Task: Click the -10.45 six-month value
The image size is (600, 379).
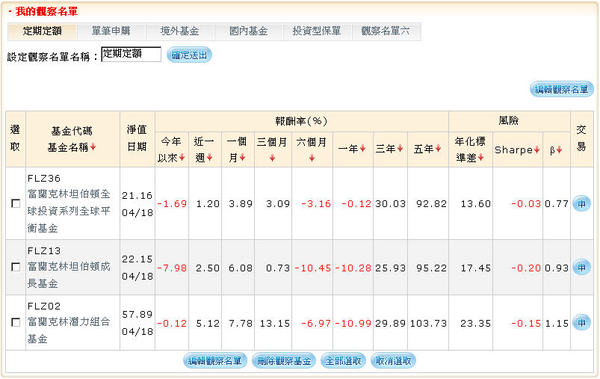Action: click(x=313, y=268)
